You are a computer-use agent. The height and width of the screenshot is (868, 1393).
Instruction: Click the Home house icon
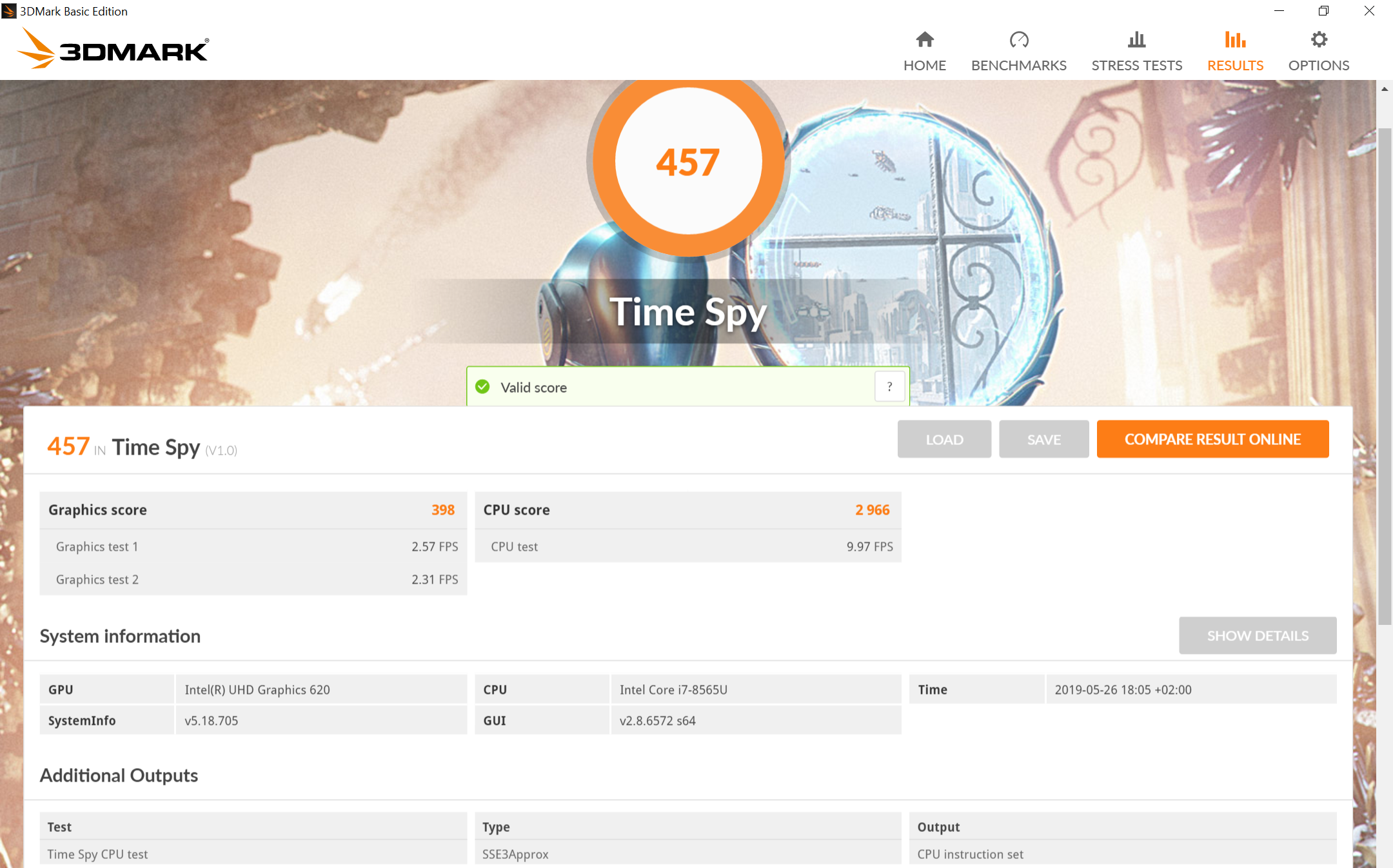click(x=924, y=40)
